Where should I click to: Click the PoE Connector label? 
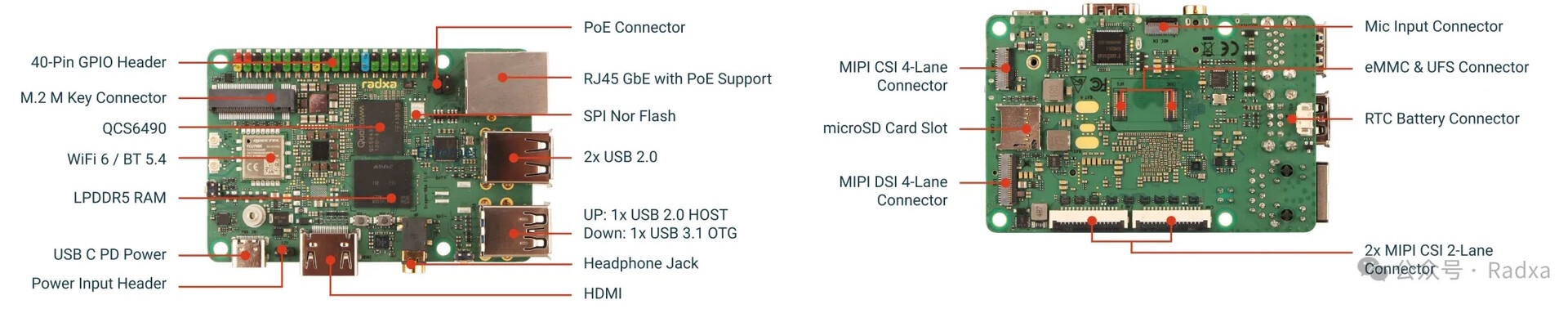coord(634,27)
